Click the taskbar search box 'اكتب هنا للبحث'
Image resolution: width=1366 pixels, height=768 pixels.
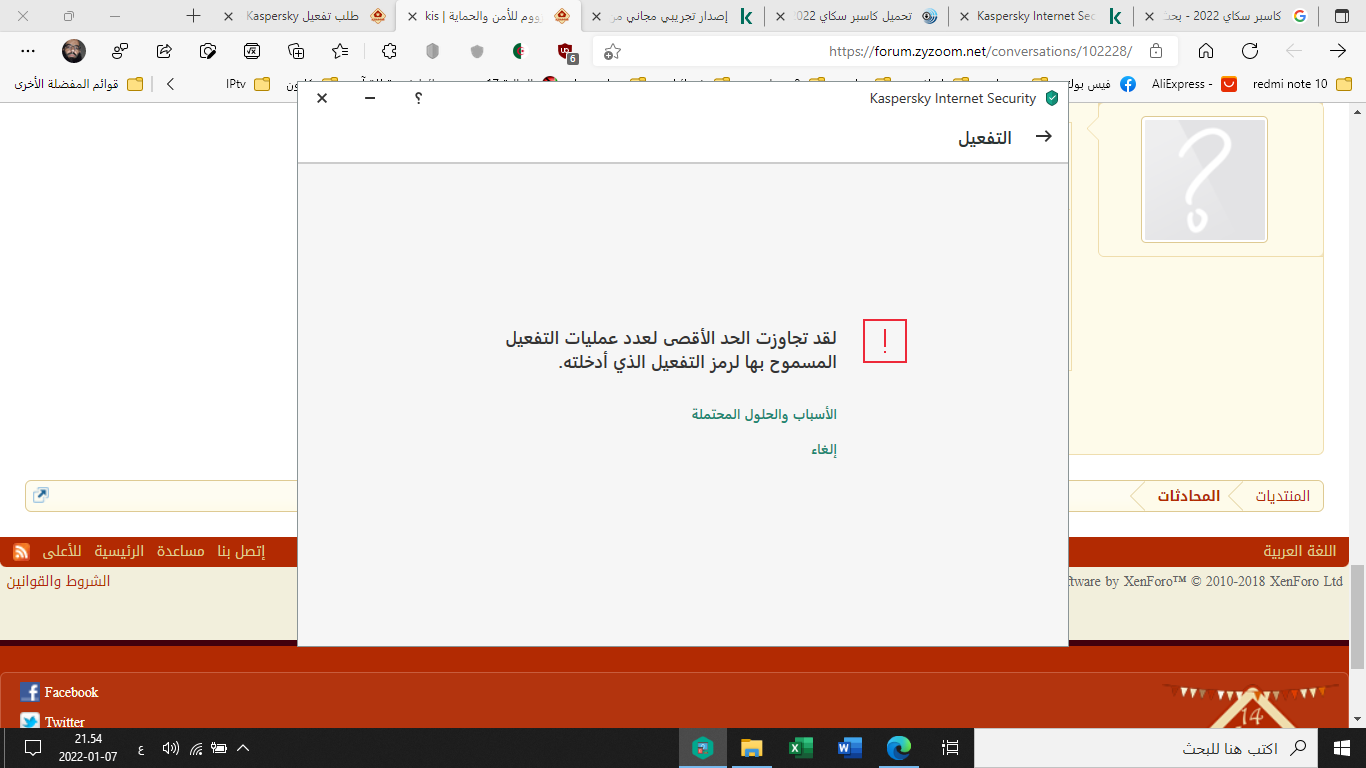(1146, 748)
